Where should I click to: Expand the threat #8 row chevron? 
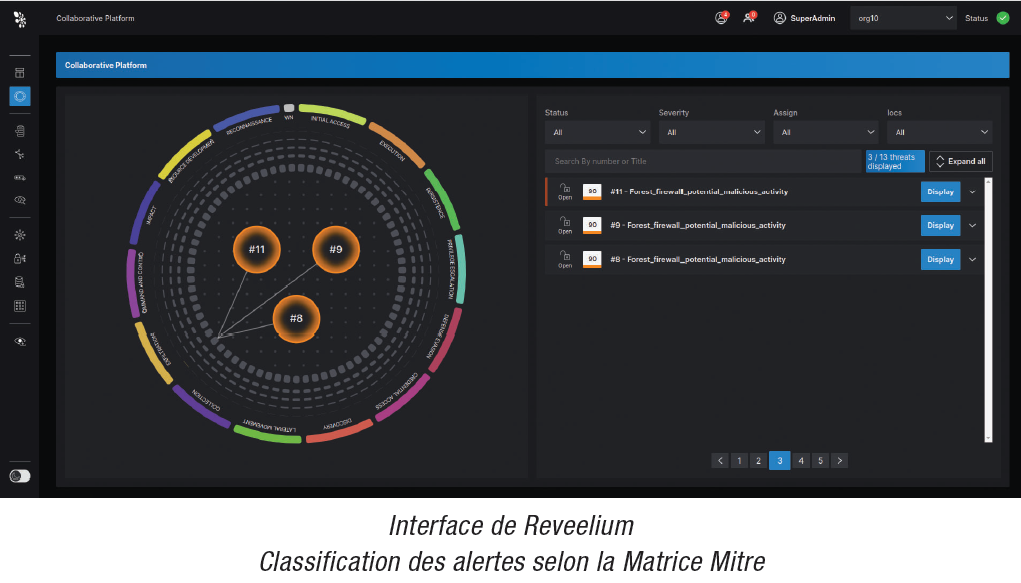point(972,259)
